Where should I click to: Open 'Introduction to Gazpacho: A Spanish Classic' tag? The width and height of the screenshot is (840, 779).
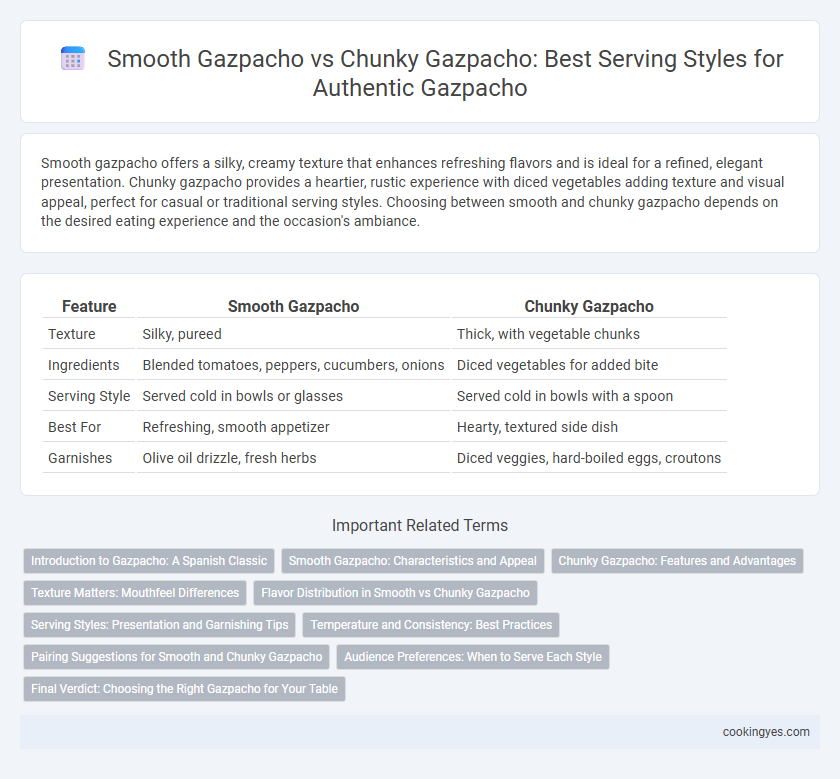pyautogui.click(x=149, y=561)
